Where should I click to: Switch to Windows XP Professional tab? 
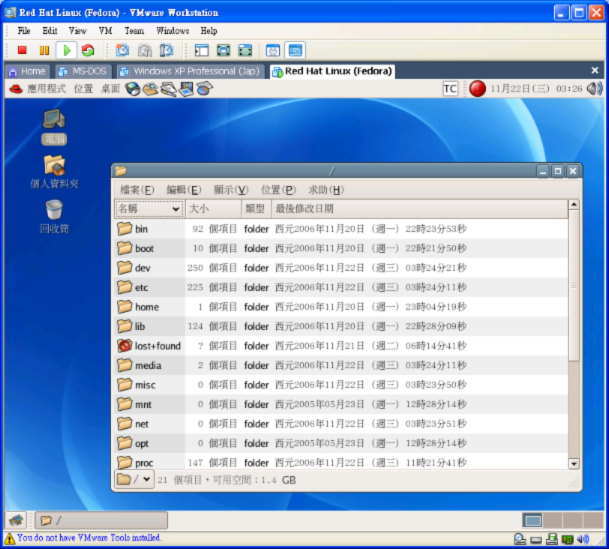(190, 71)
